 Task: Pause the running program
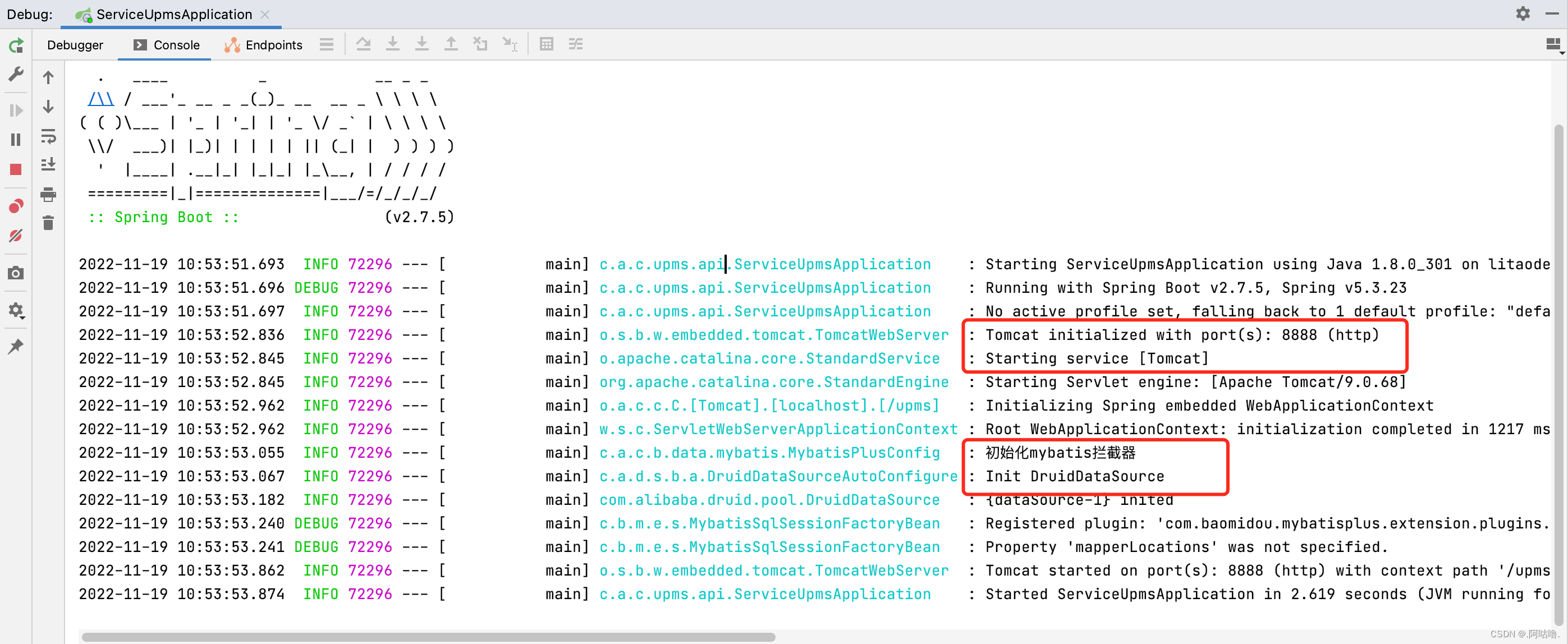(16, 139)
